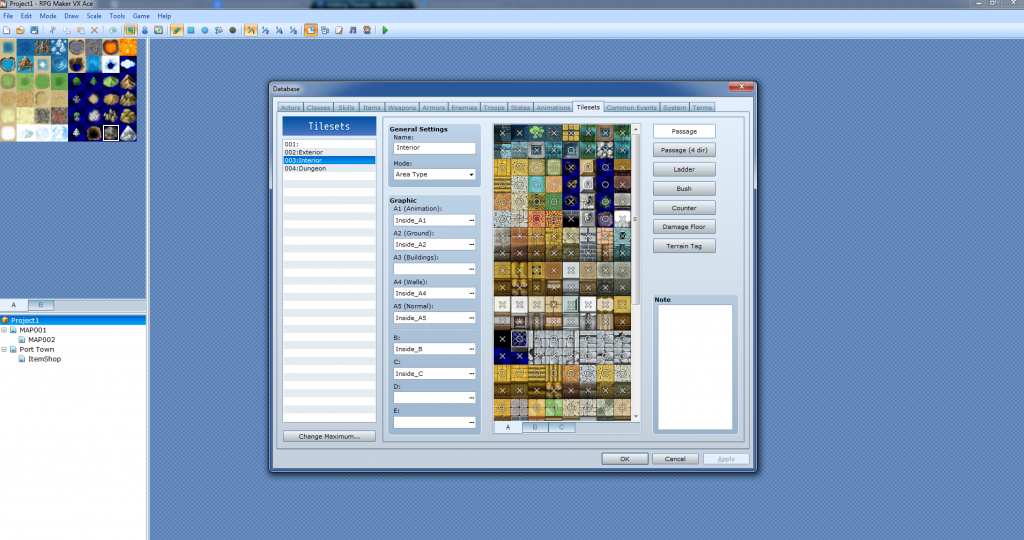Set the 1/8 scale zoom icon
The image size is (1024, 540).
point(292,30)
